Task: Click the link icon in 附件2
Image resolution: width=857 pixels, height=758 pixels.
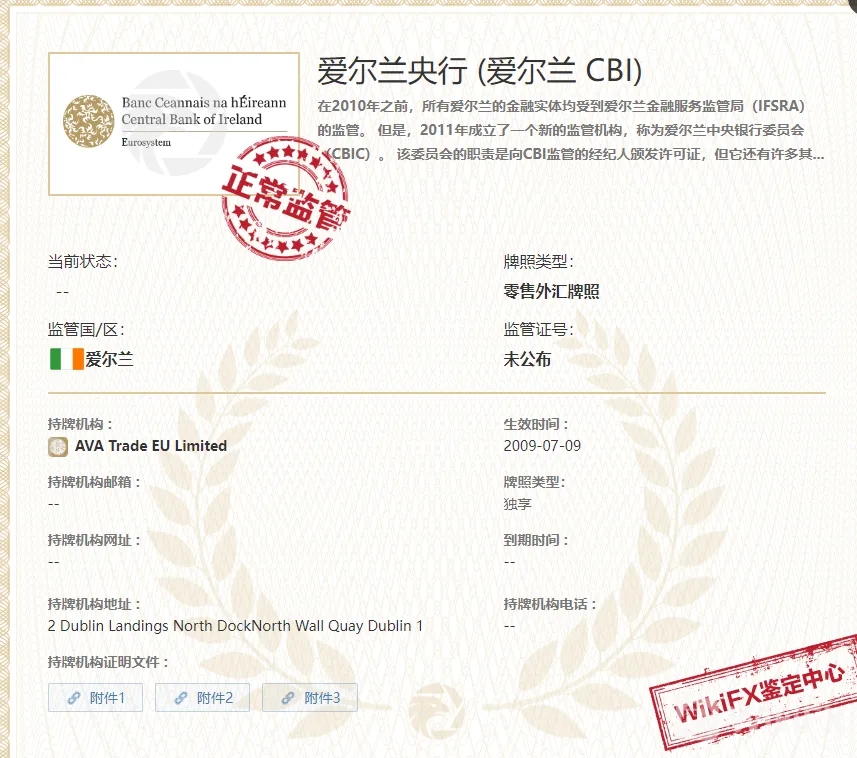Action: click(x=181, y=698)
